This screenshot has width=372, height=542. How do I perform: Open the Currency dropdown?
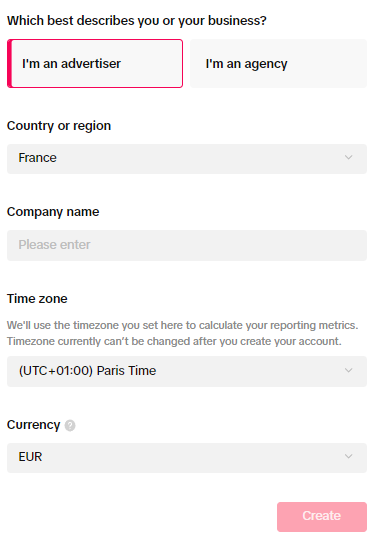point(187,458)
